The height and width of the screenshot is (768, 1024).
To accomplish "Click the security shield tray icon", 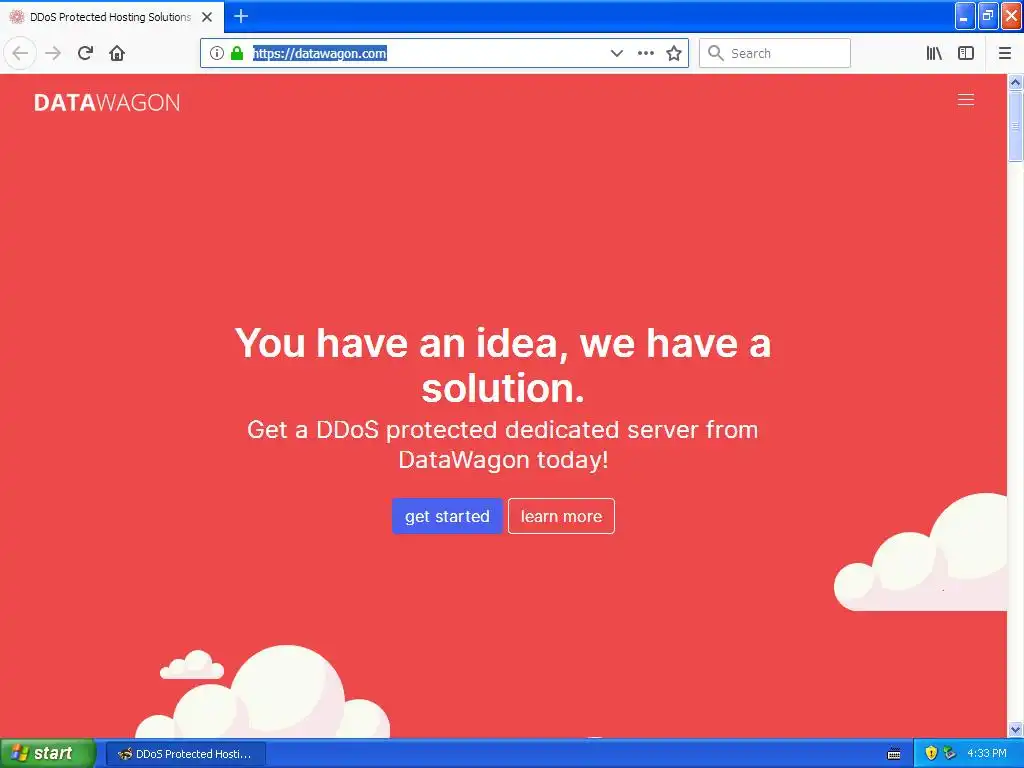I will pyautogui.click(x=931, y=754).
